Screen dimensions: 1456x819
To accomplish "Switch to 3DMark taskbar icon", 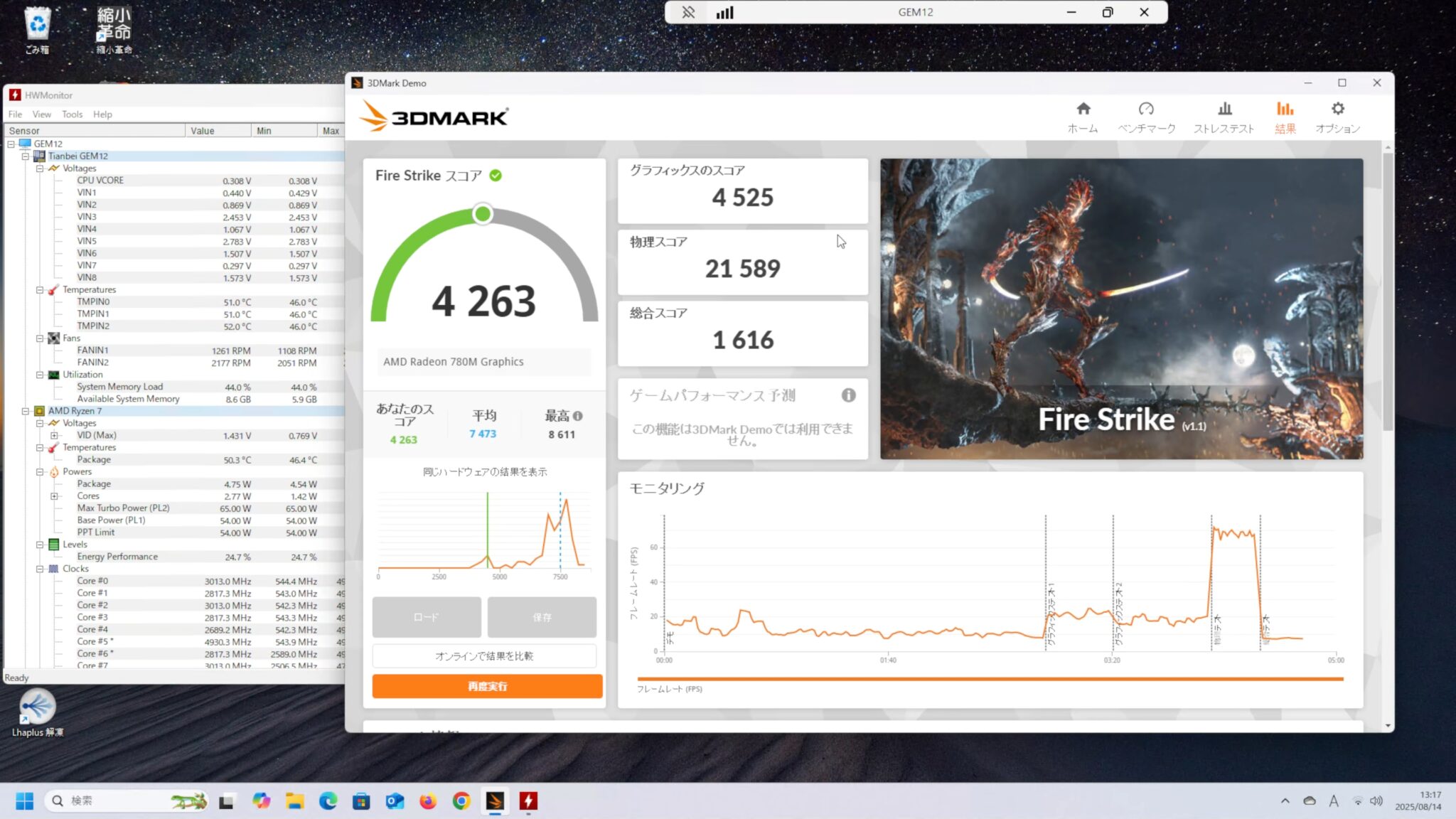I will (x=495, y=801).
